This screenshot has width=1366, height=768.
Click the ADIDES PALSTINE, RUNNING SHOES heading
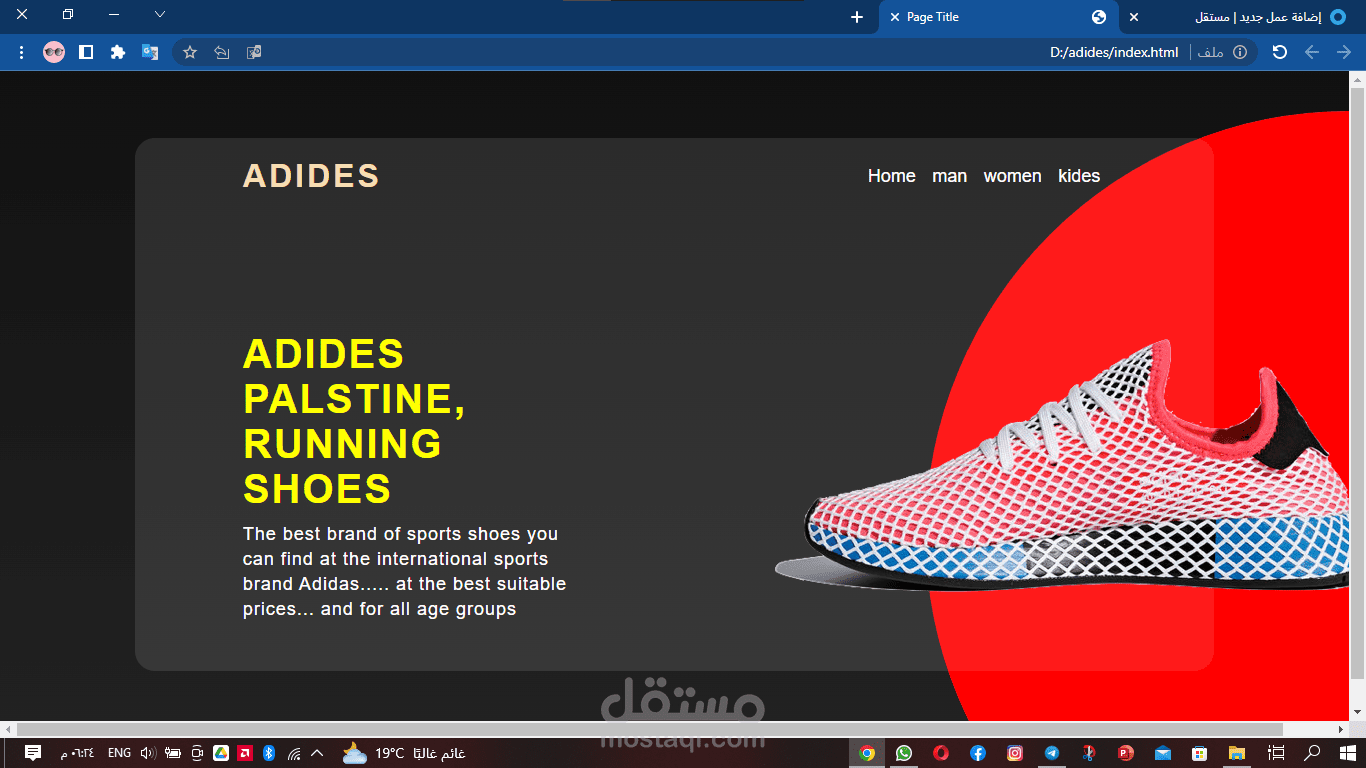tap(355, 421)
